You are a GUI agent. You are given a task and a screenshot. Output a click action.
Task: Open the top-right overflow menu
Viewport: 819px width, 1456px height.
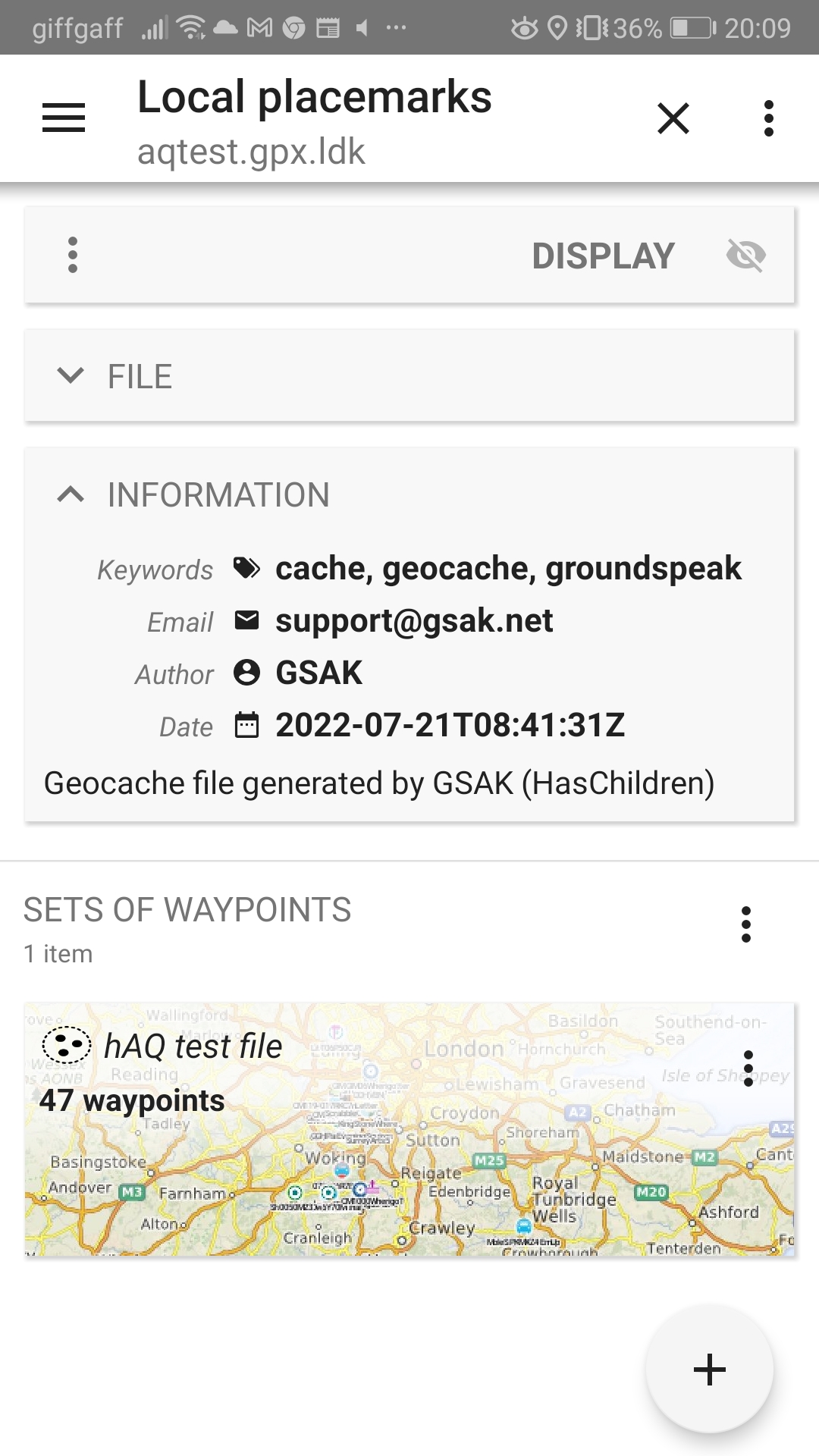[x=768, y=118]
